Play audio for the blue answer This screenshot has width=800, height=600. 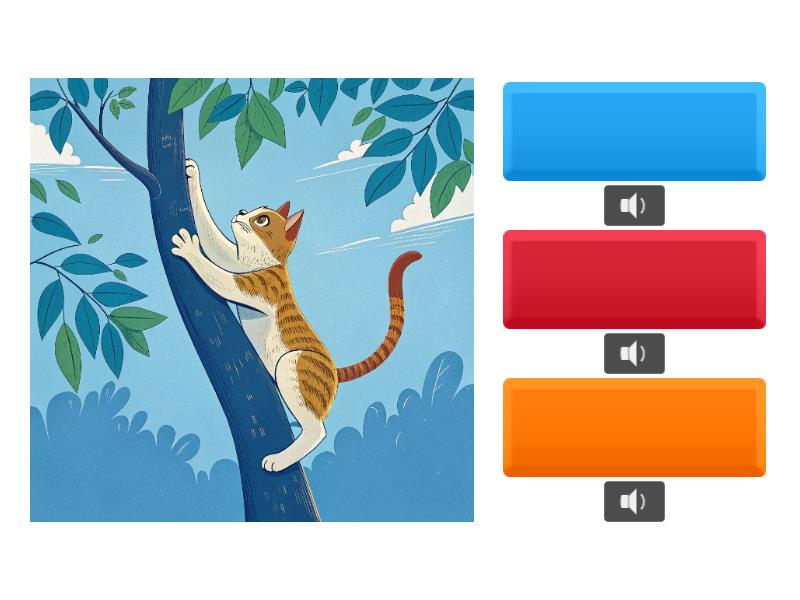pos(634,206)
